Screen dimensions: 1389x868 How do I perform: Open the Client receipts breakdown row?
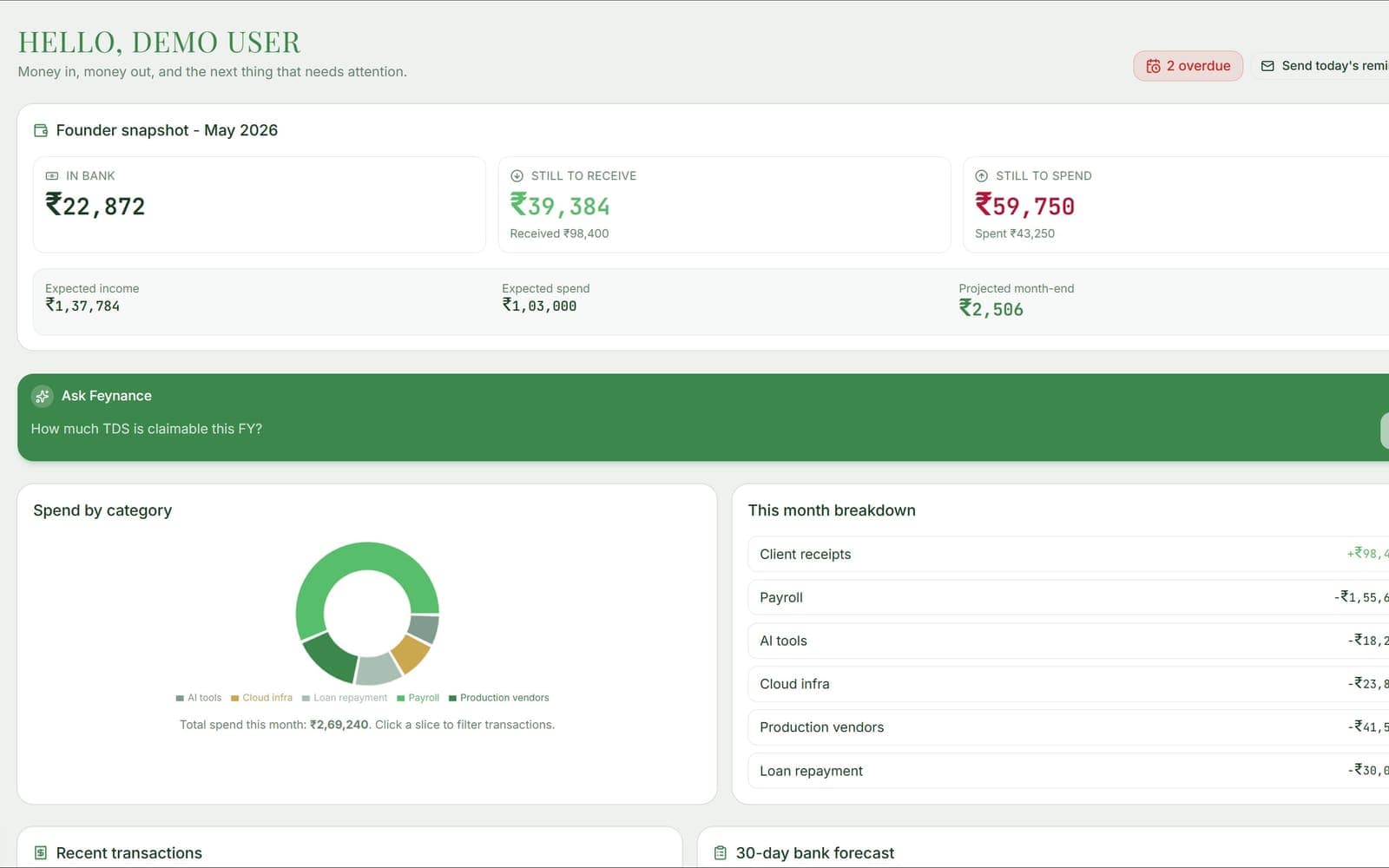point(1068,554)
